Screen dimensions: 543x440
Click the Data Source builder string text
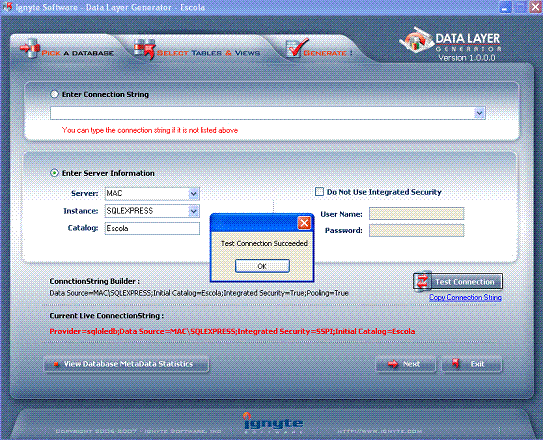point(199,293)
